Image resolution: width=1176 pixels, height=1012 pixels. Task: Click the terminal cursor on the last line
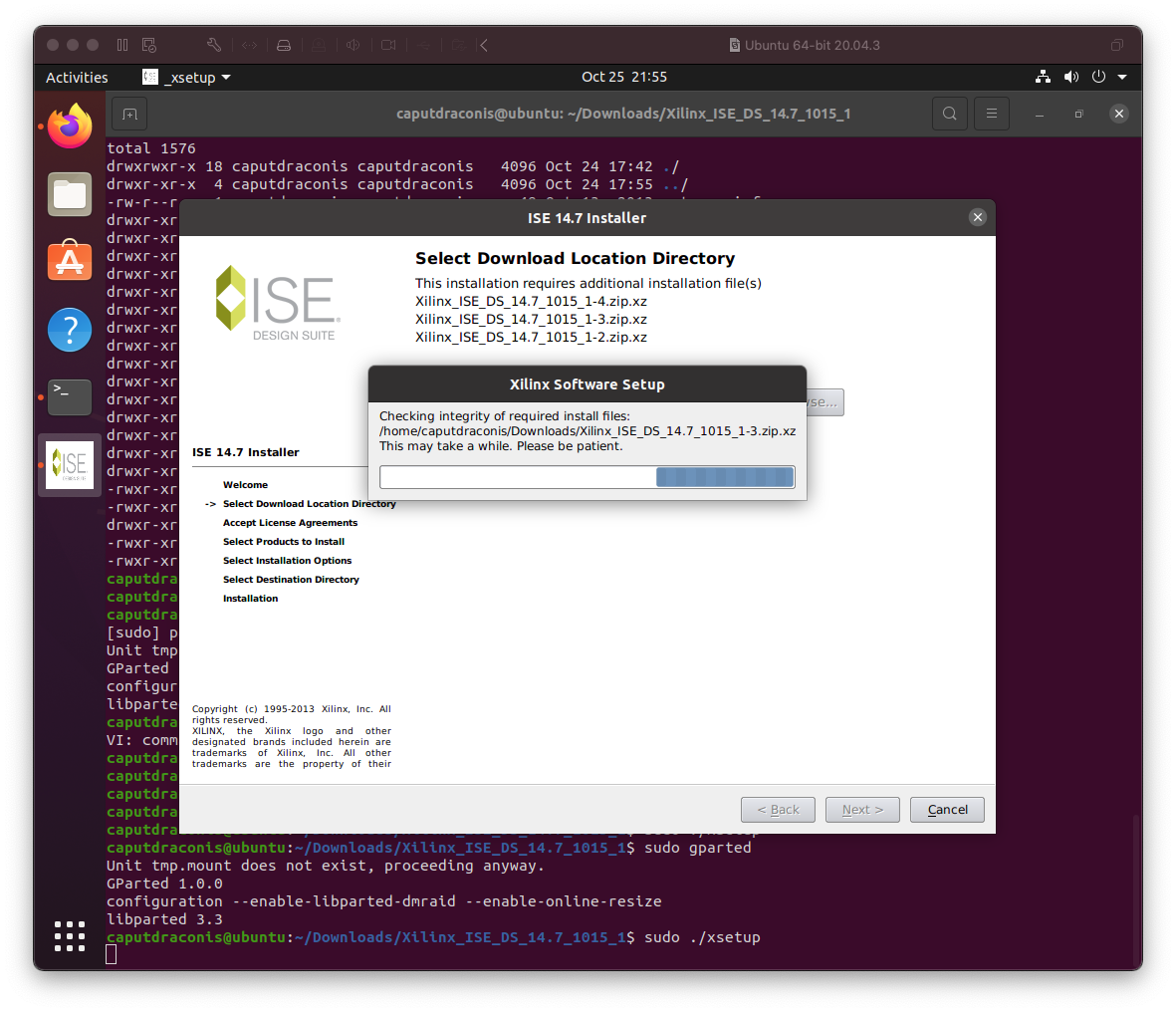(111, 954)
